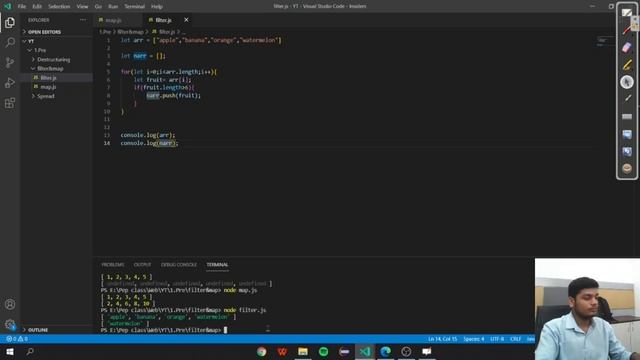
Task: Open the Search view in activity bar
Action: [10, 42]
